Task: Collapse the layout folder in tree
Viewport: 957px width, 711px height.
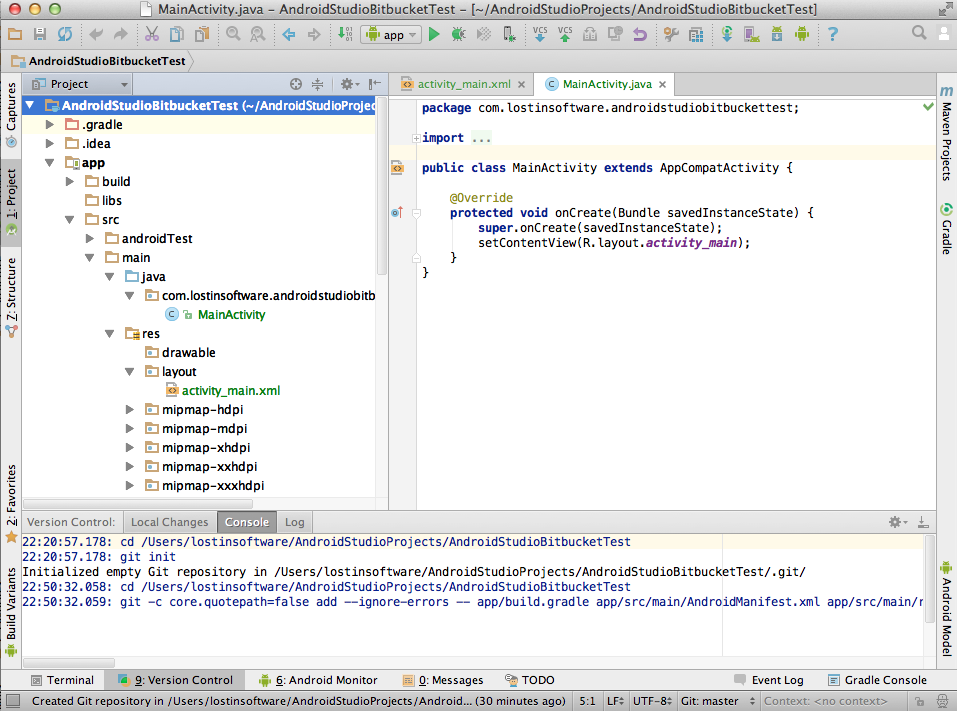Action: coord(130,372)
